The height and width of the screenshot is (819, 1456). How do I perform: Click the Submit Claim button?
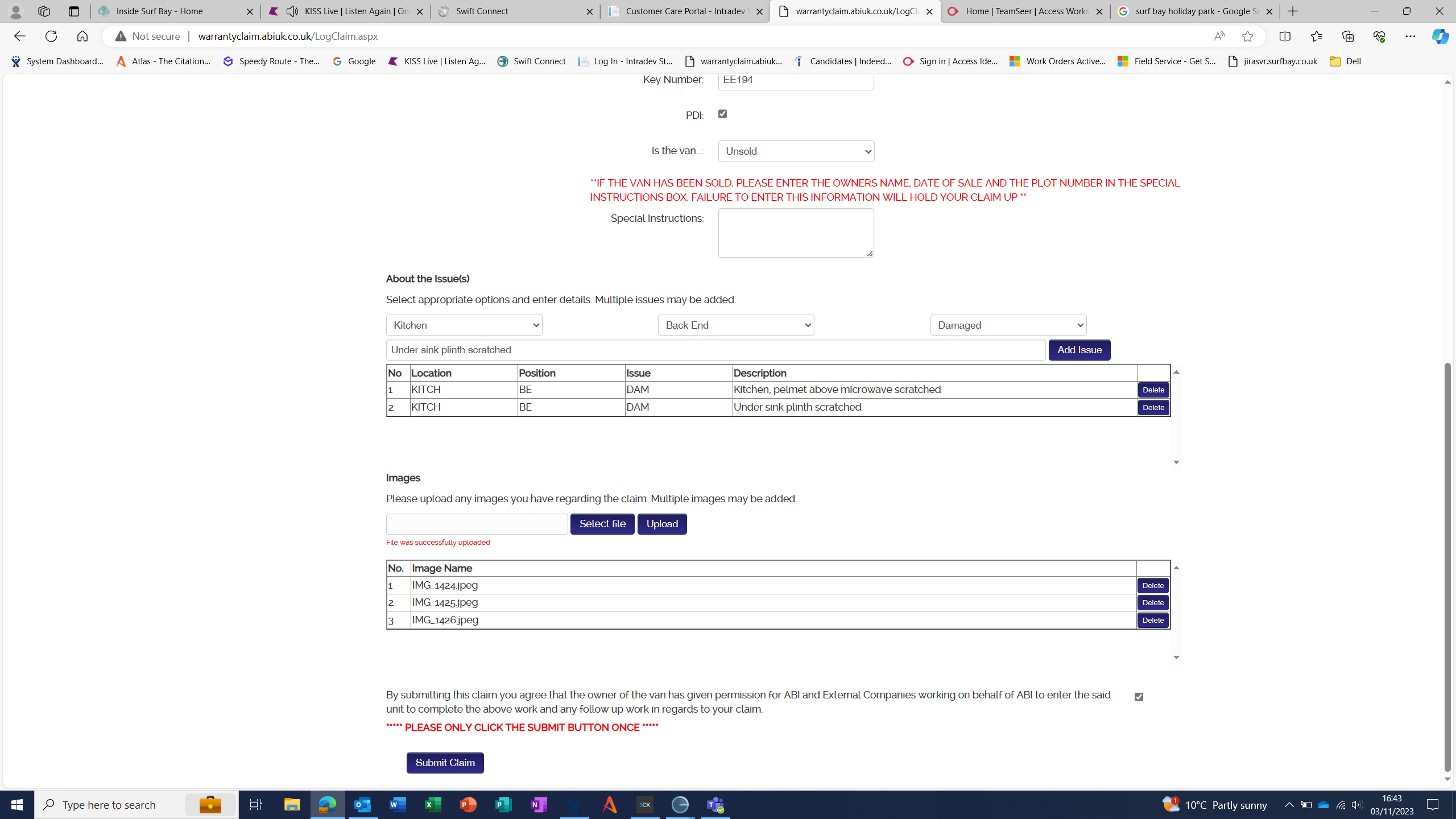pyautogui.click(x=445, y=763)
